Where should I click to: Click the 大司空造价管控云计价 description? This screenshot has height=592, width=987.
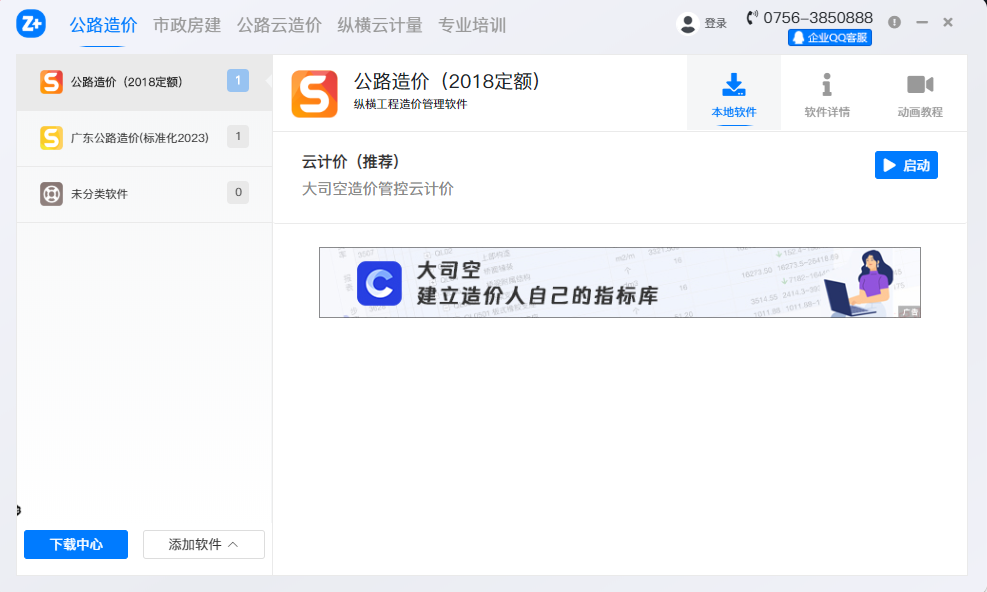click(378, 189)
